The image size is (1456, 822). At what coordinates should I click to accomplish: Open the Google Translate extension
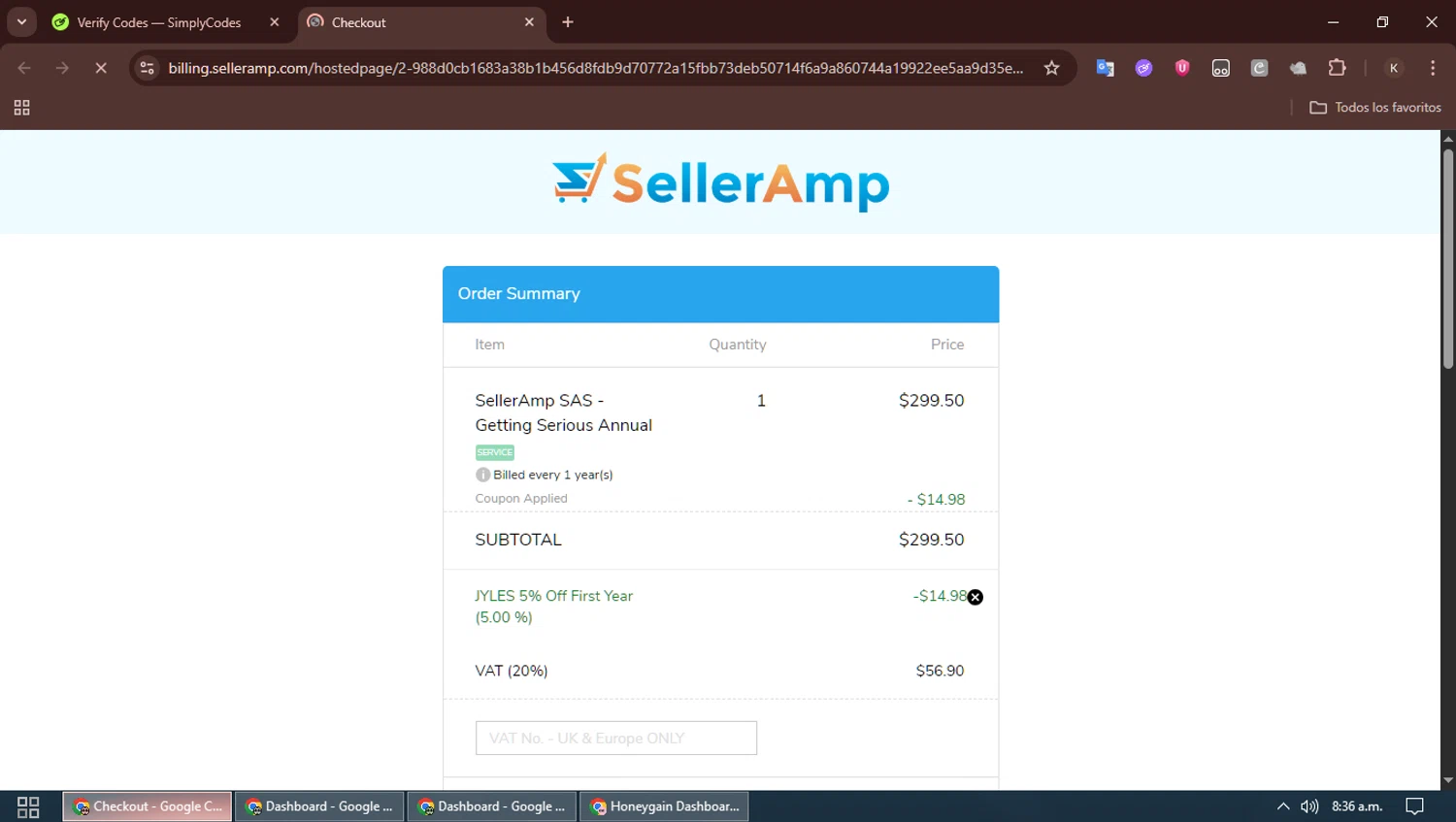1105,68
